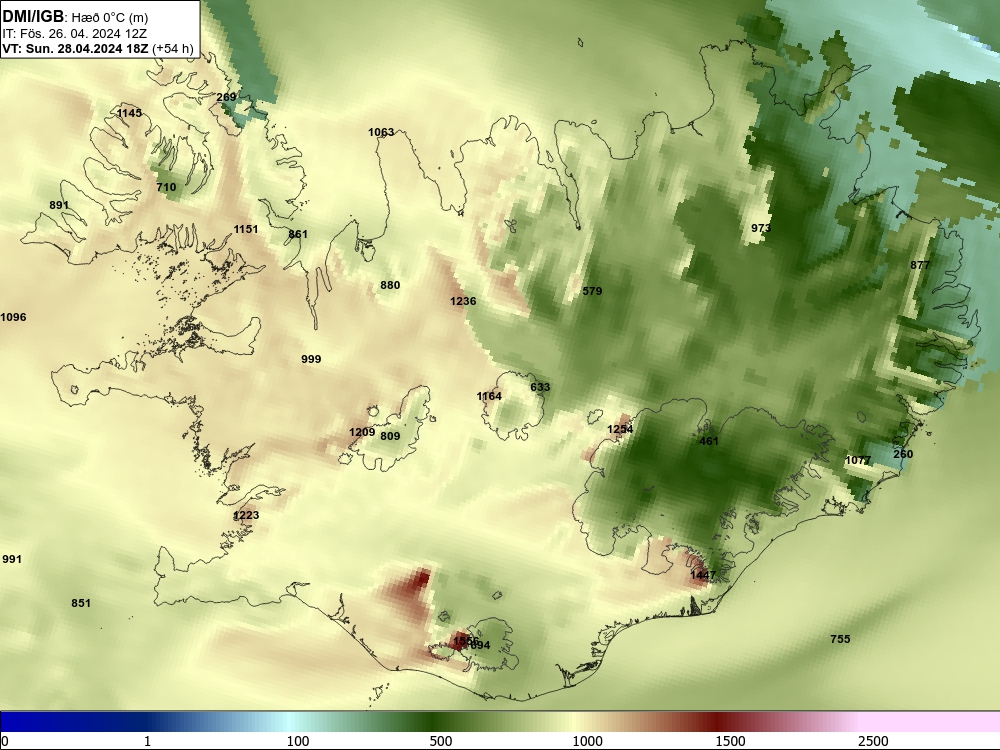The height and width of the screenshot is (750, 1000).
Task: Click the map value 579
Action: coord(592,291)
